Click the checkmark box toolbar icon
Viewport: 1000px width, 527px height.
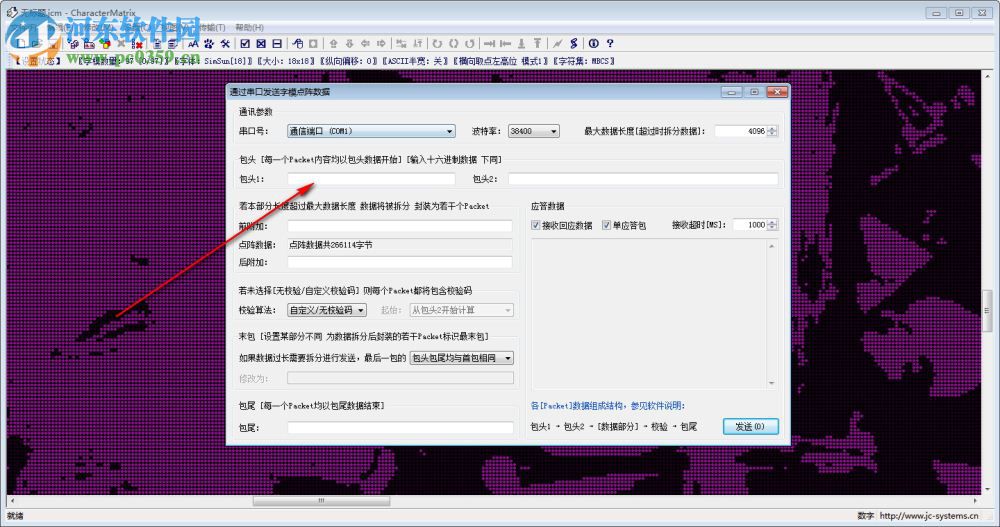coord(245,43)
